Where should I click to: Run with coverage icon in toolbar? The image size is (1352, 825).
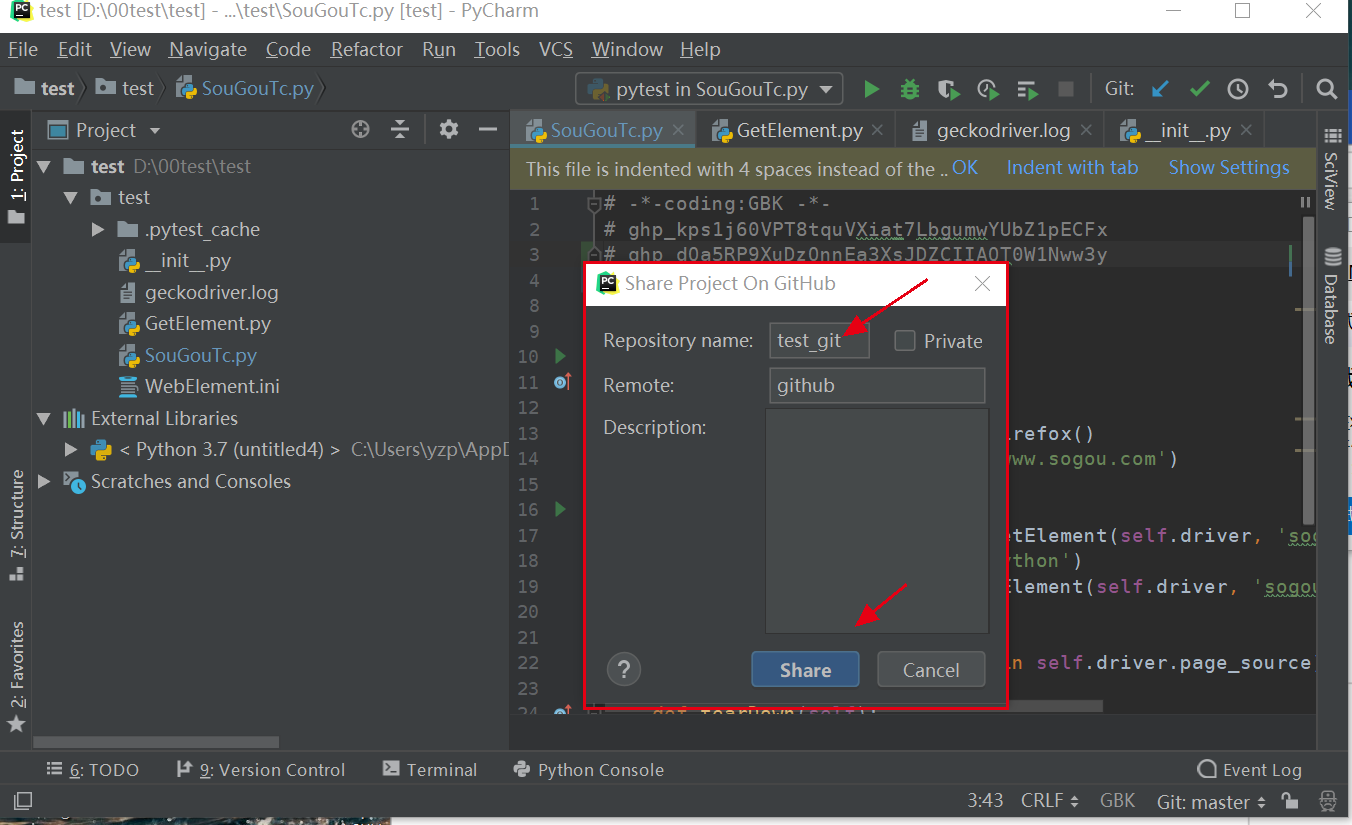[x=948, y=89]
